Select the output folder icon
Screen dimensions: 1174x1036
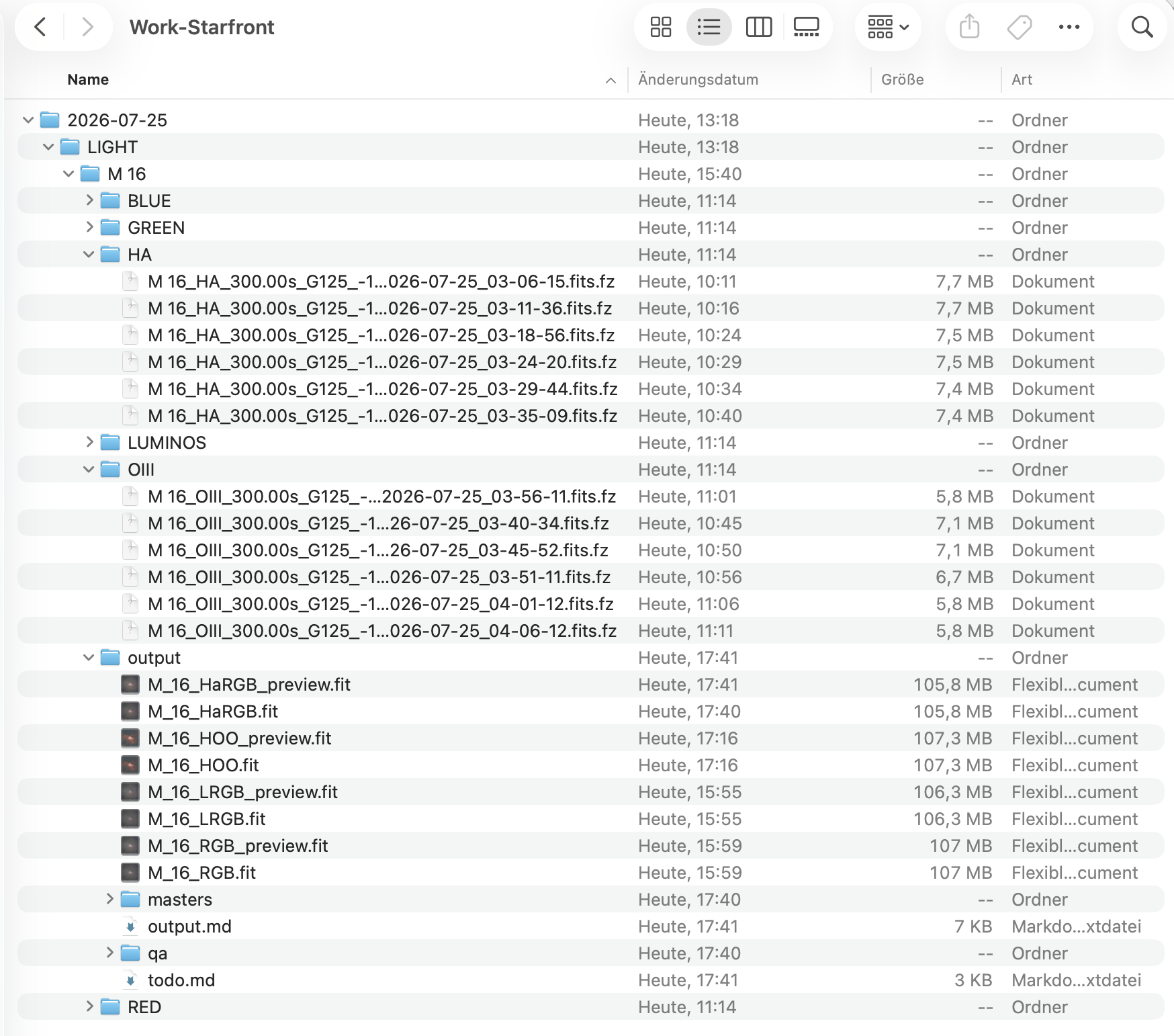pyautogui.click(x=110, y=658)
